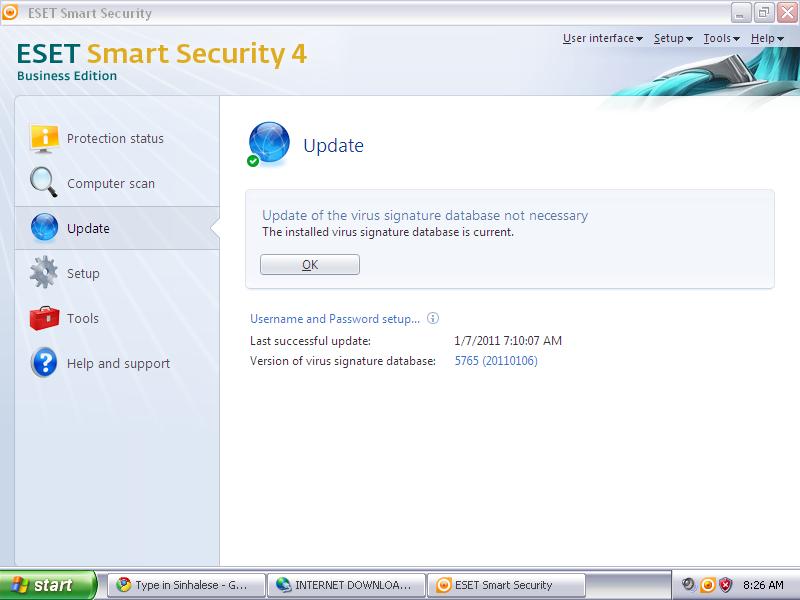Screen dimensions: 800x600
Task: Click the red Tools toolbox icon
Action: 44,318
